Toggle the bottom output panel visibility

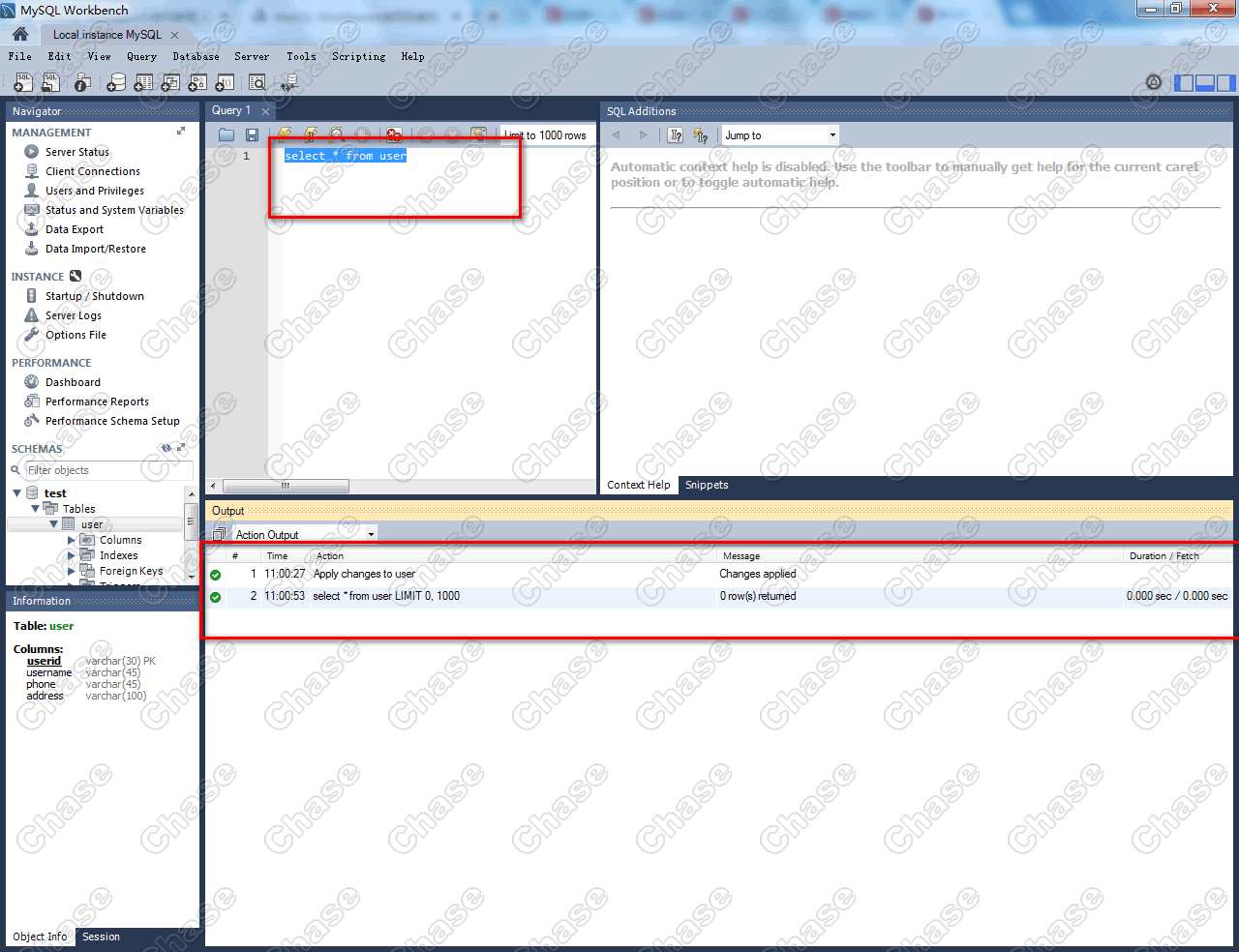coord(1205,83)
